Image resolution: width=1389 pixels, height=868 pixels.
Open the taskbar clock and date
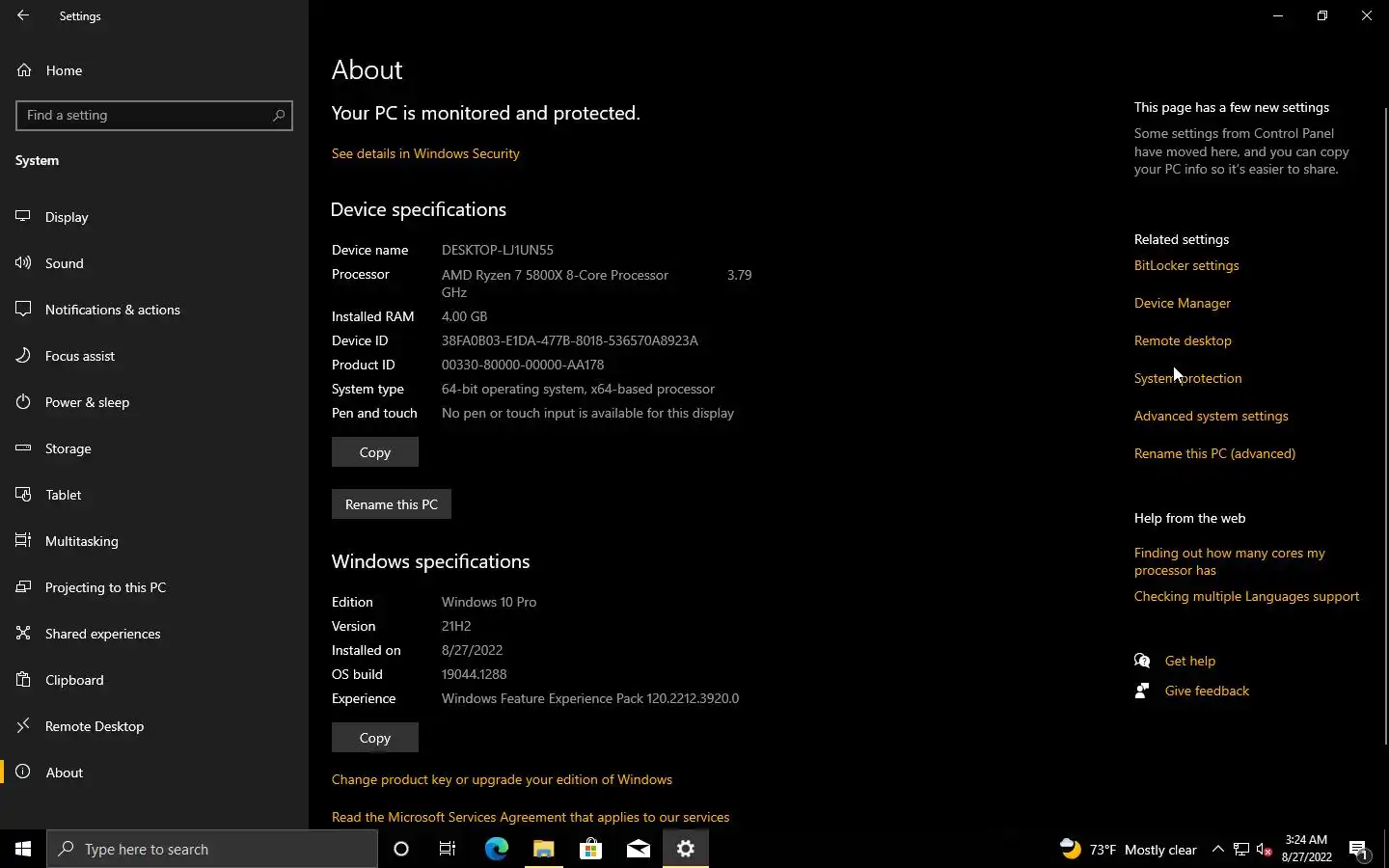1307,849
